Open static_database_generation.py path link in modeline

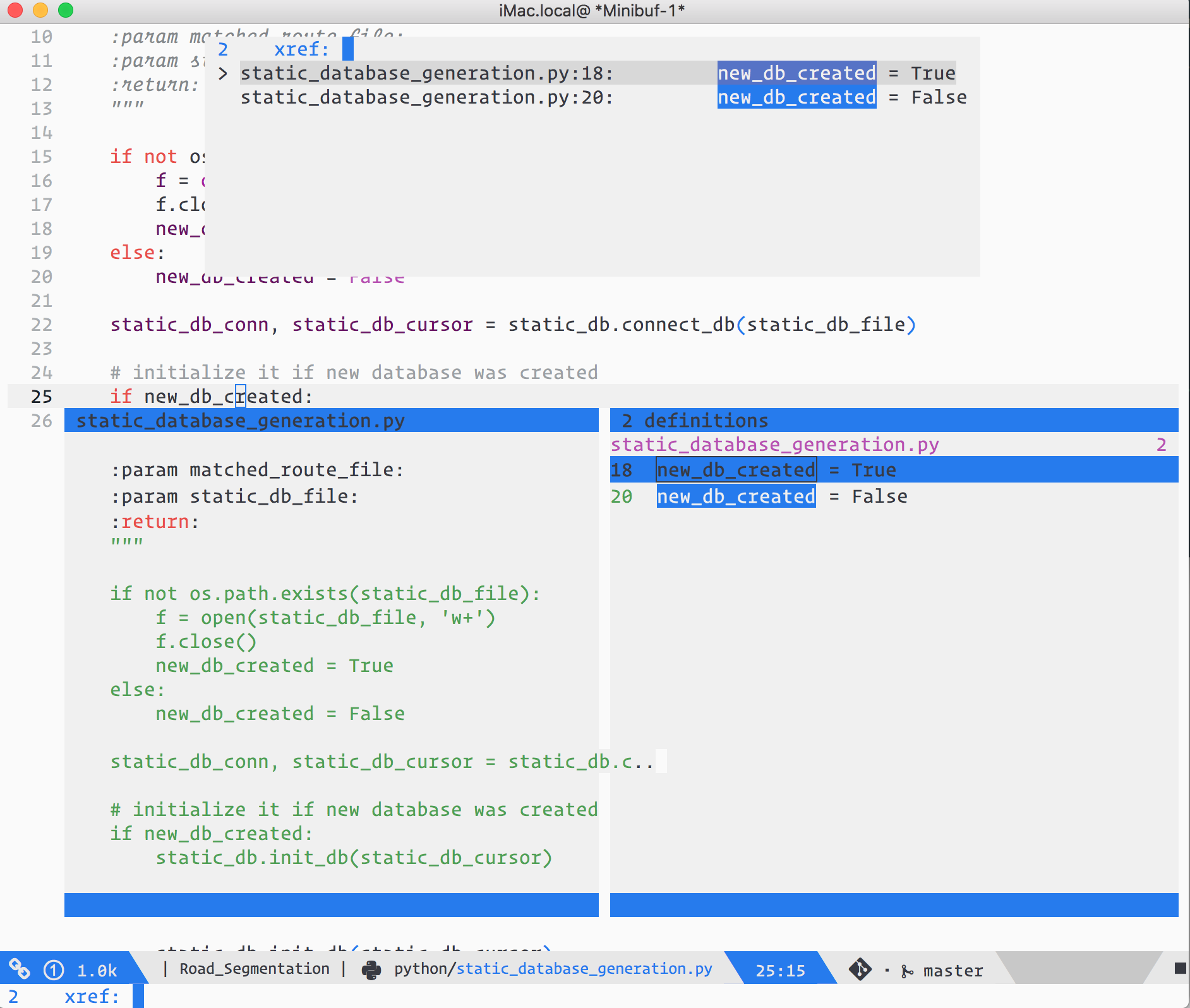point(584,969)
